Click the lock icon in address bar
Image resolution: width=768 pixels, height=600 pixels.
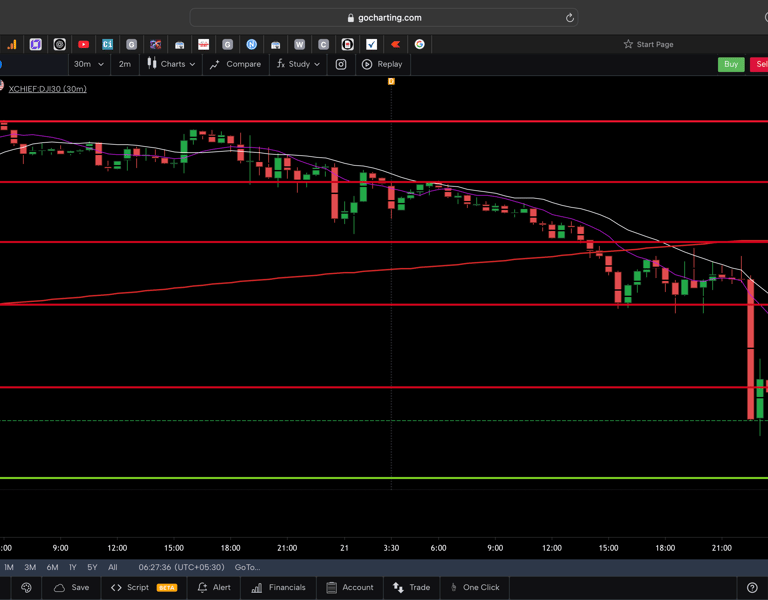click(x=351, y=18)
